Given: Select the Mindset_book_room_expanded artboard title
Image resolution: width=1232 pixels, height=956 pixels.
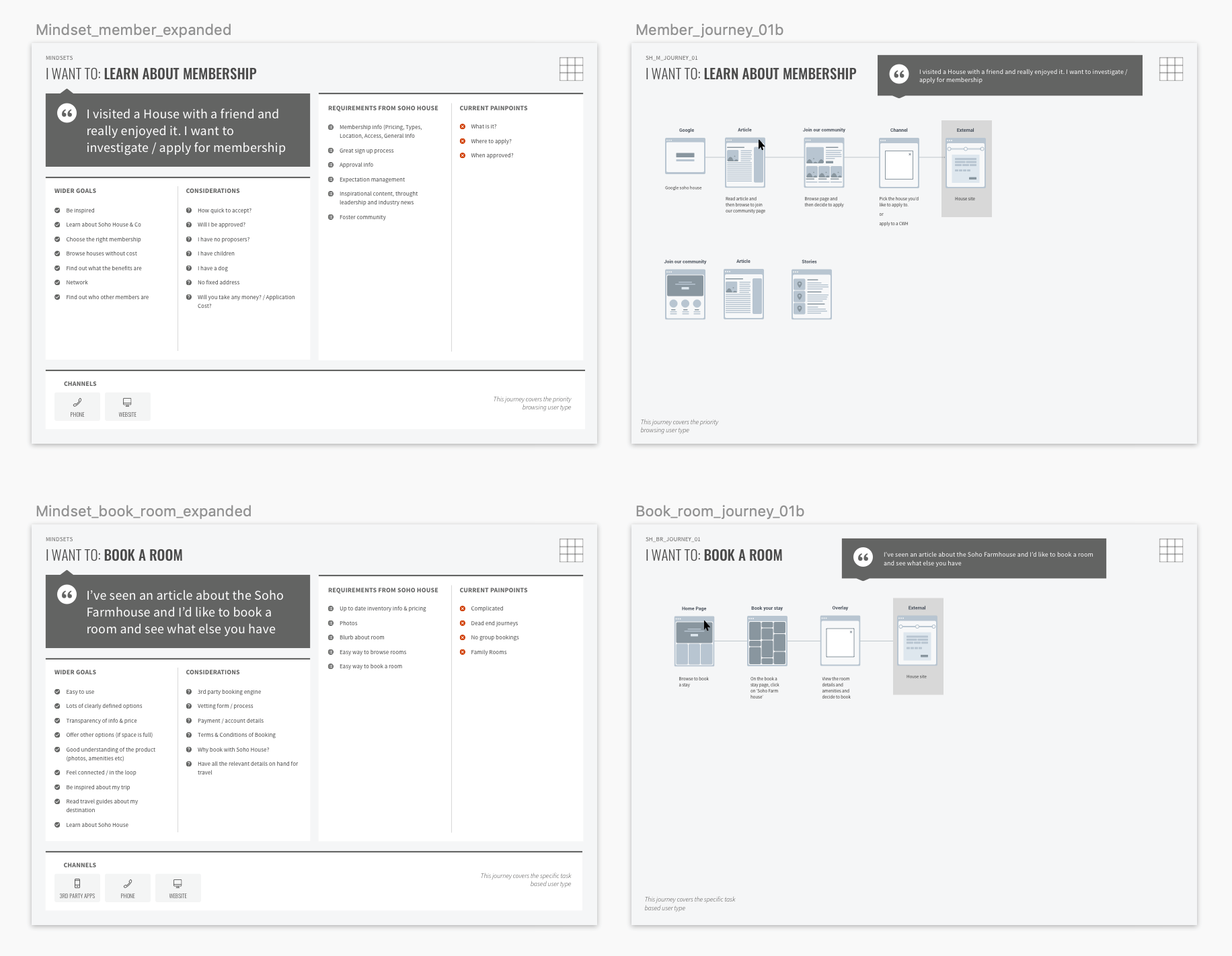Looking at the screenshot, I should pyautogui.click(x=143, y=511).
